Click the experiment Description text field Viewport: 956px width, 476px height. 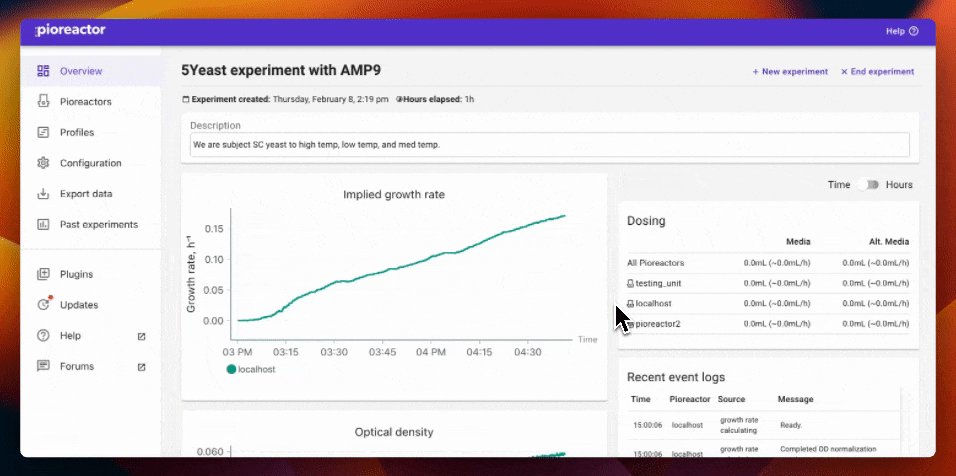(x=549, y=145)
